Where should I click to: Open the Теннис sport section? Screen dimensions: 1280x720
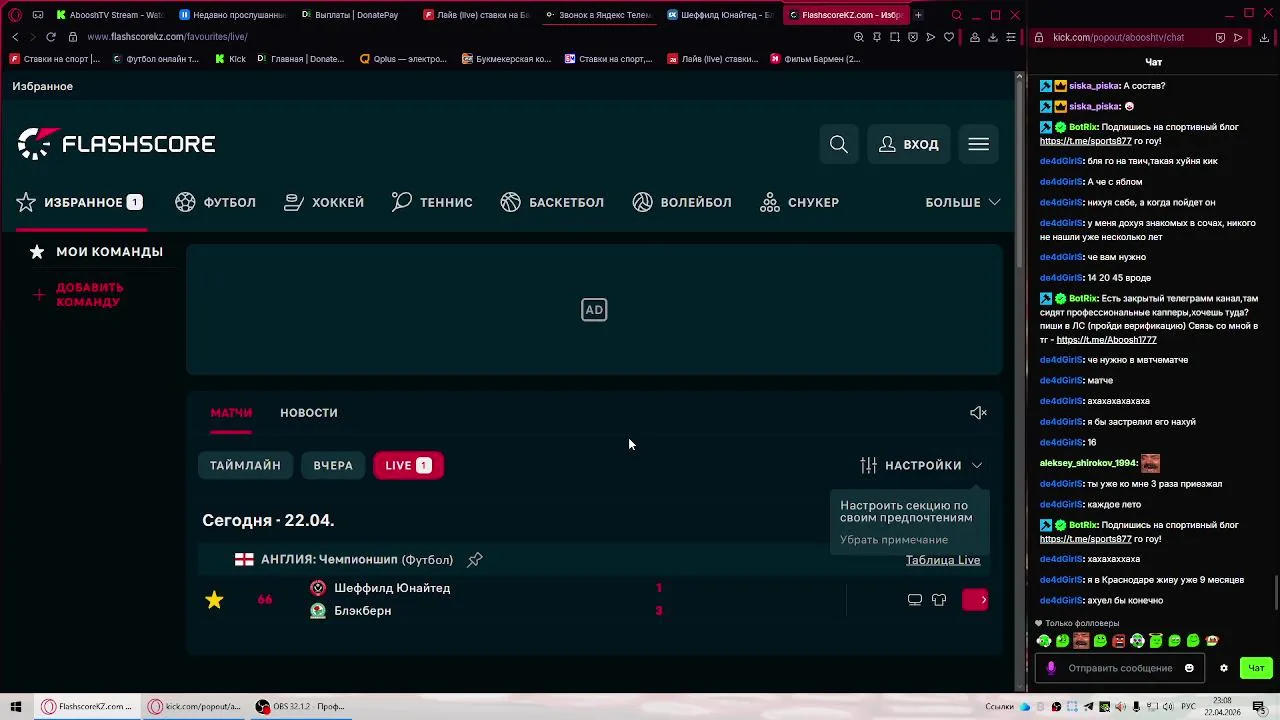tap(432, 202)
